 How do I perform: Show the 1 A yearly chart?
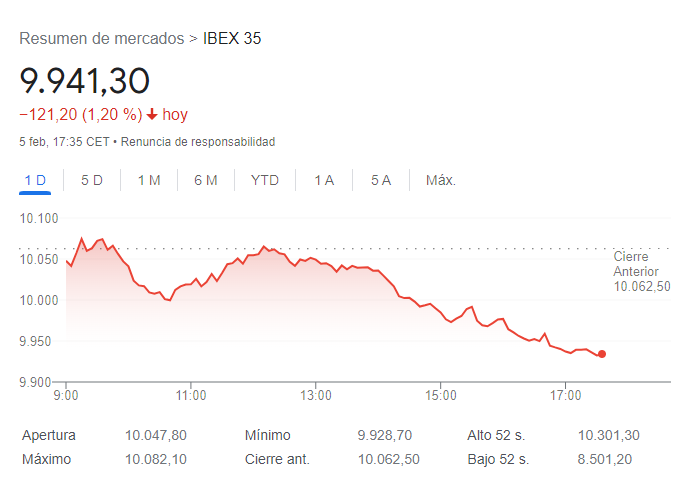pyautogui.click(x=324, y=180)
